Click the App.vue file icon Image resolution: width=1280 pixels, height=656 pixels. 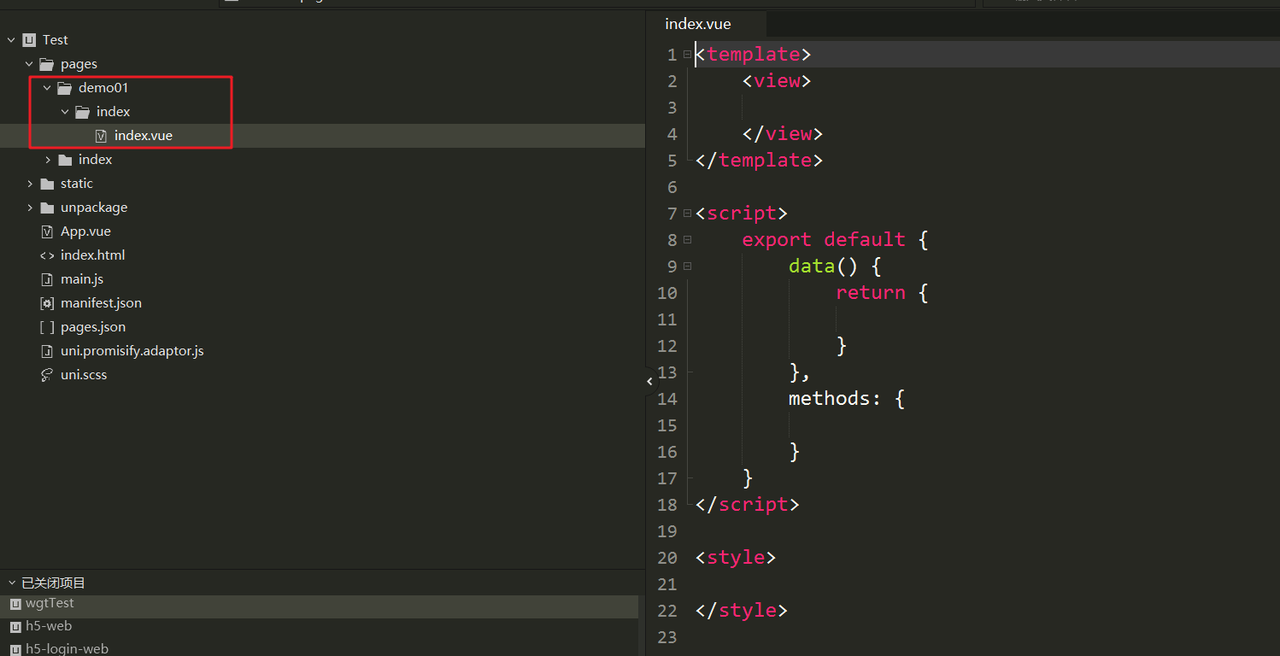[47, 231]
